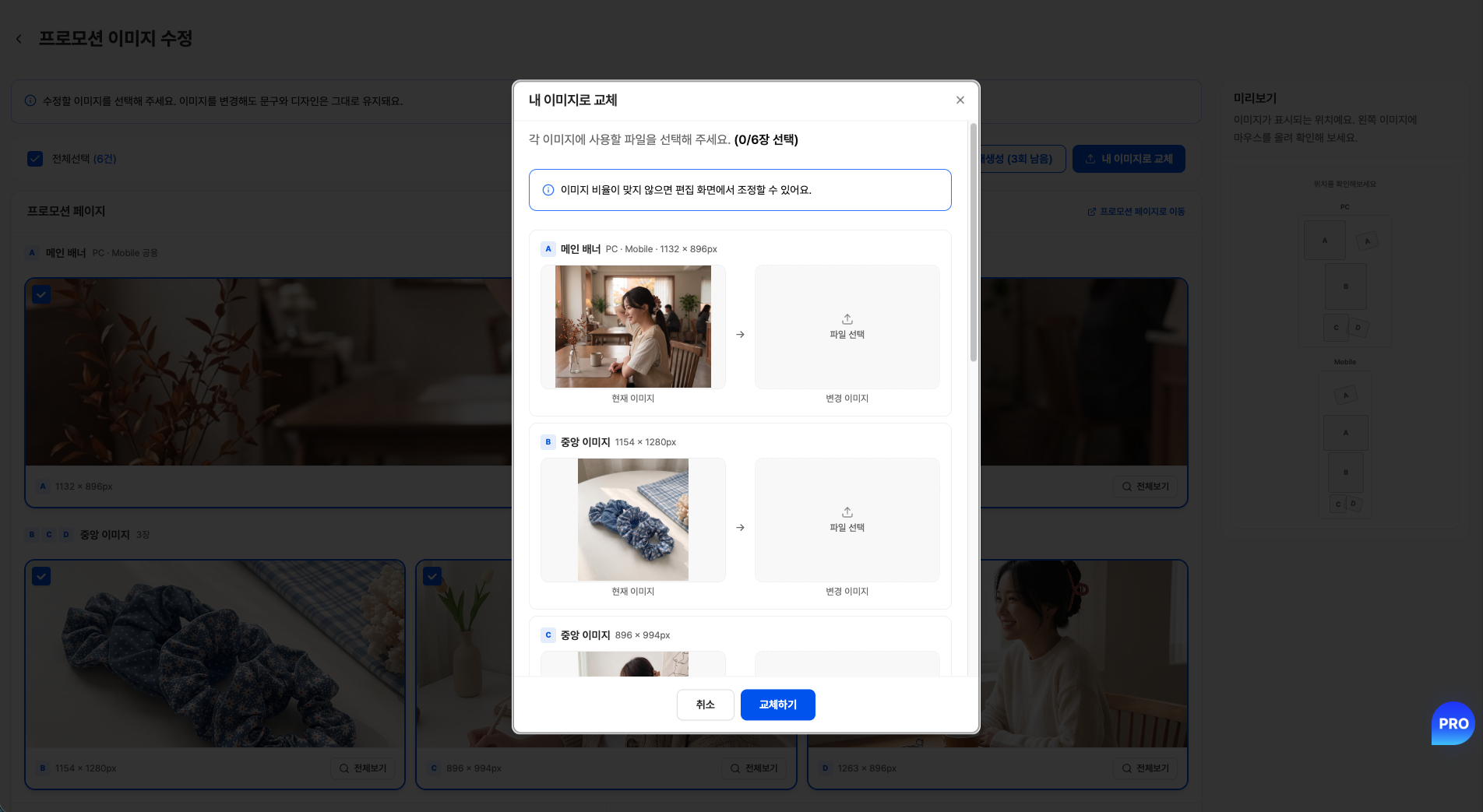1483x812 pixels.
Task: Go back using the arrow beside 프로모션 이미지 수정
Action: point(19,39)
